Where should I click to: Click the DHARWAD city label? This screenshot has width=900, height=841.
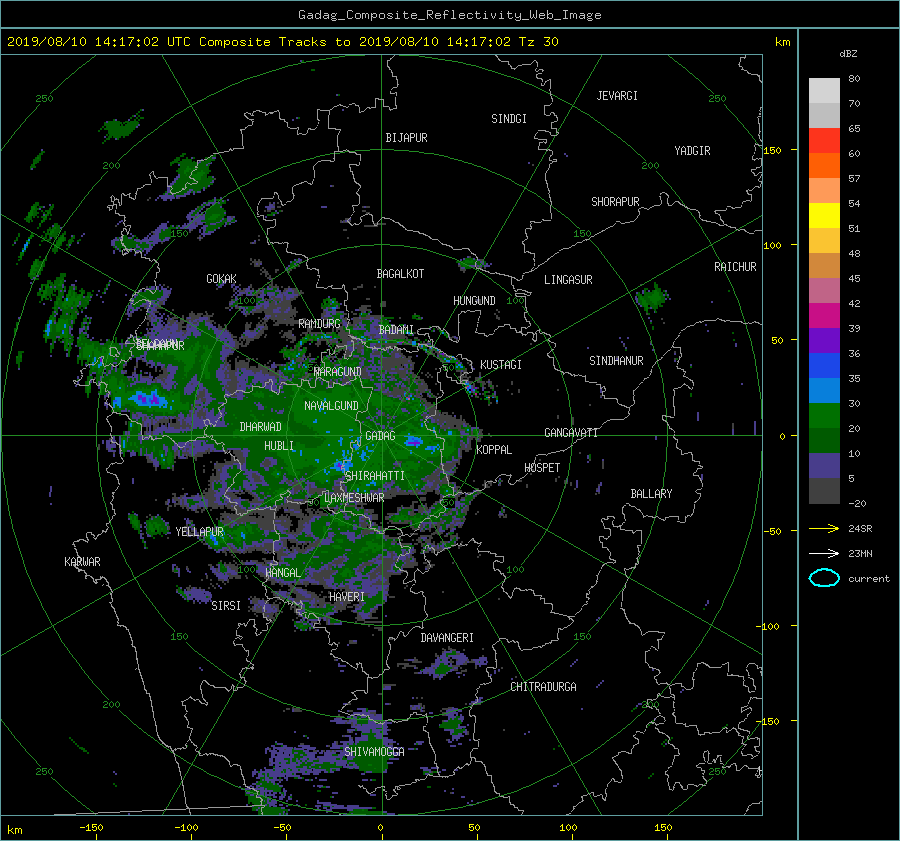(261, 427)
